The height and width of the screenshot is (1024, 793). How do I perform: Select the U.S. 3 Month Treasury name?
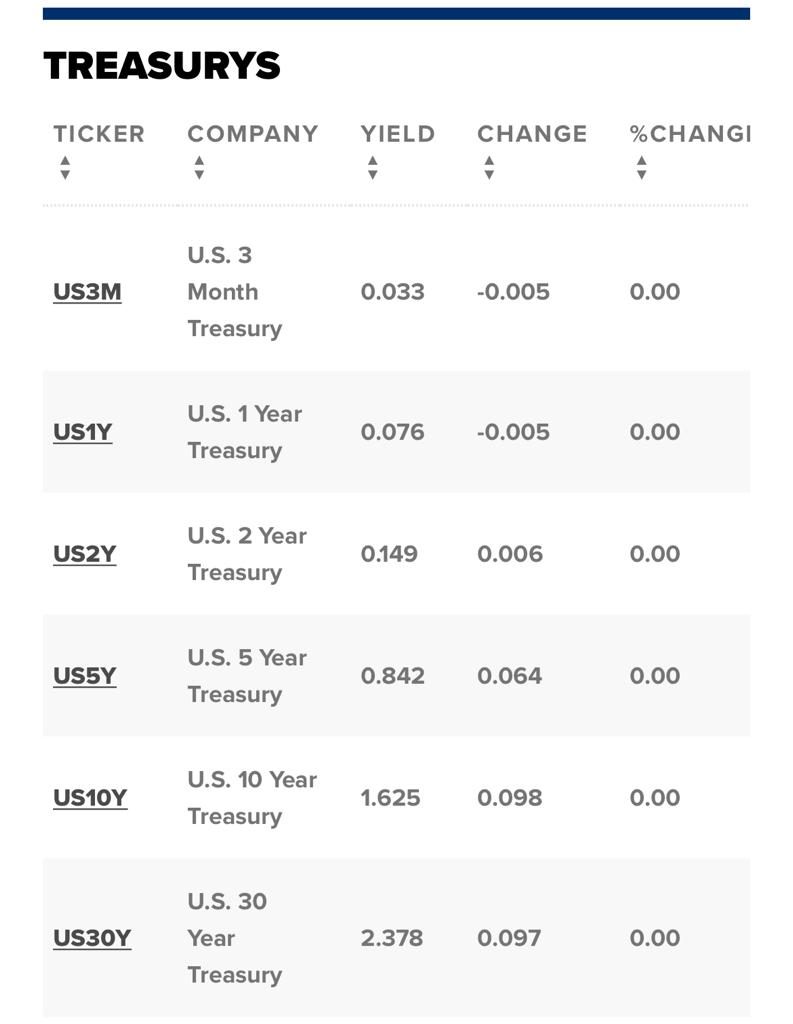click(x=235, y=292)
